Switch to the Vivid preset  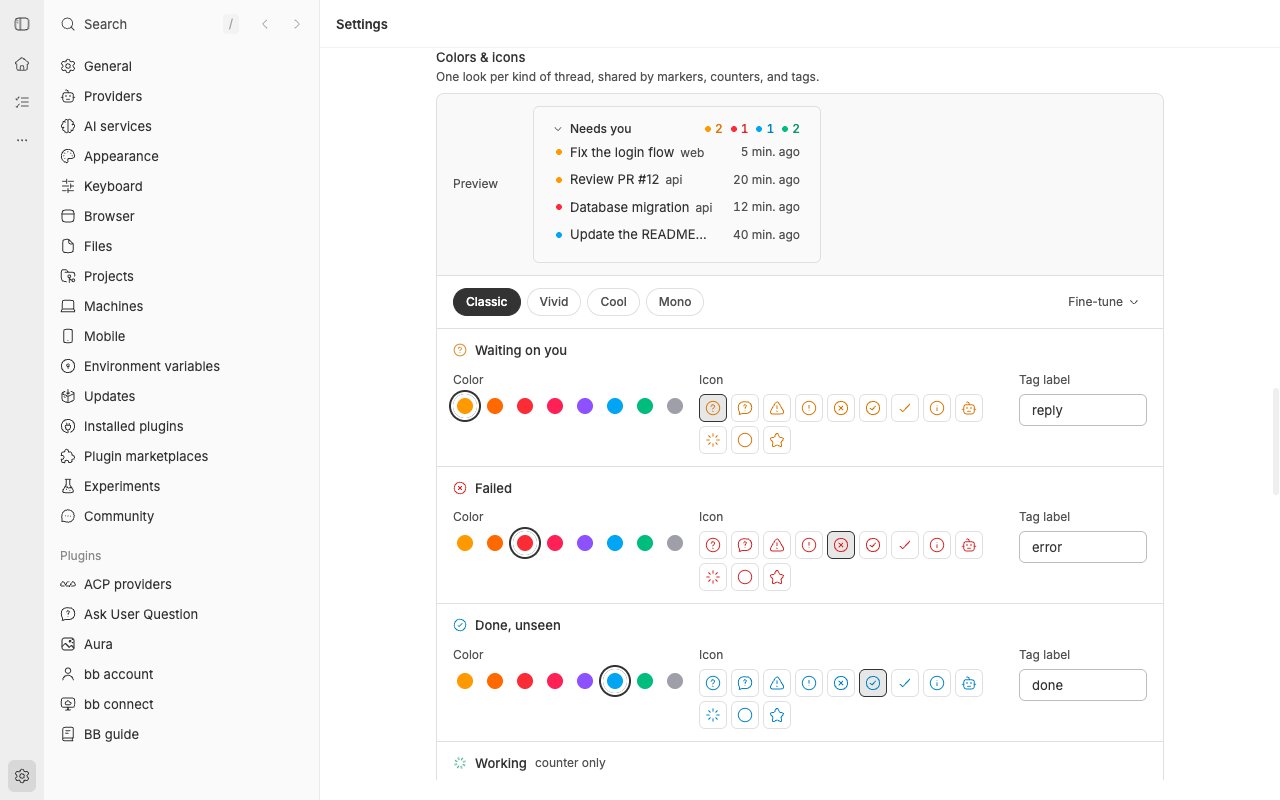coord(554,302)
